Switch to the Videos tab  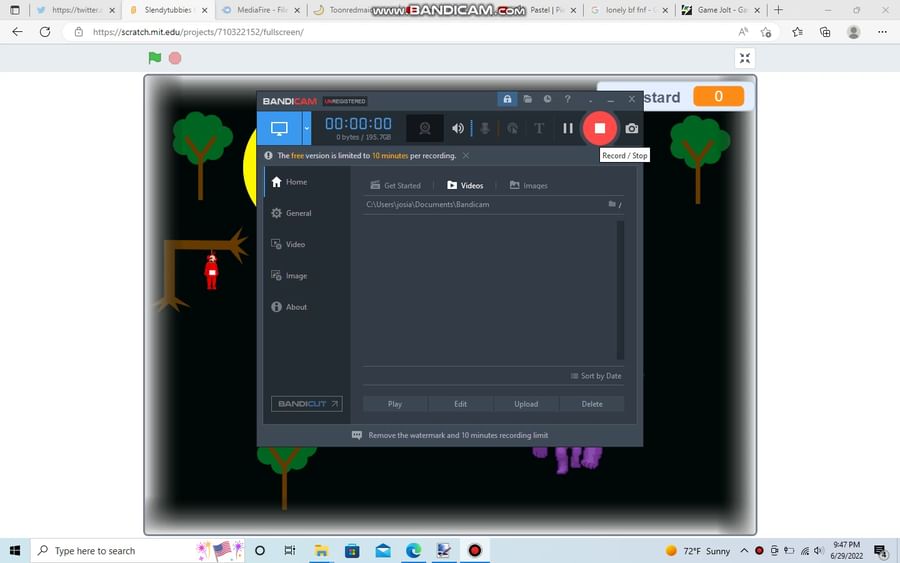tap(465, 185)
